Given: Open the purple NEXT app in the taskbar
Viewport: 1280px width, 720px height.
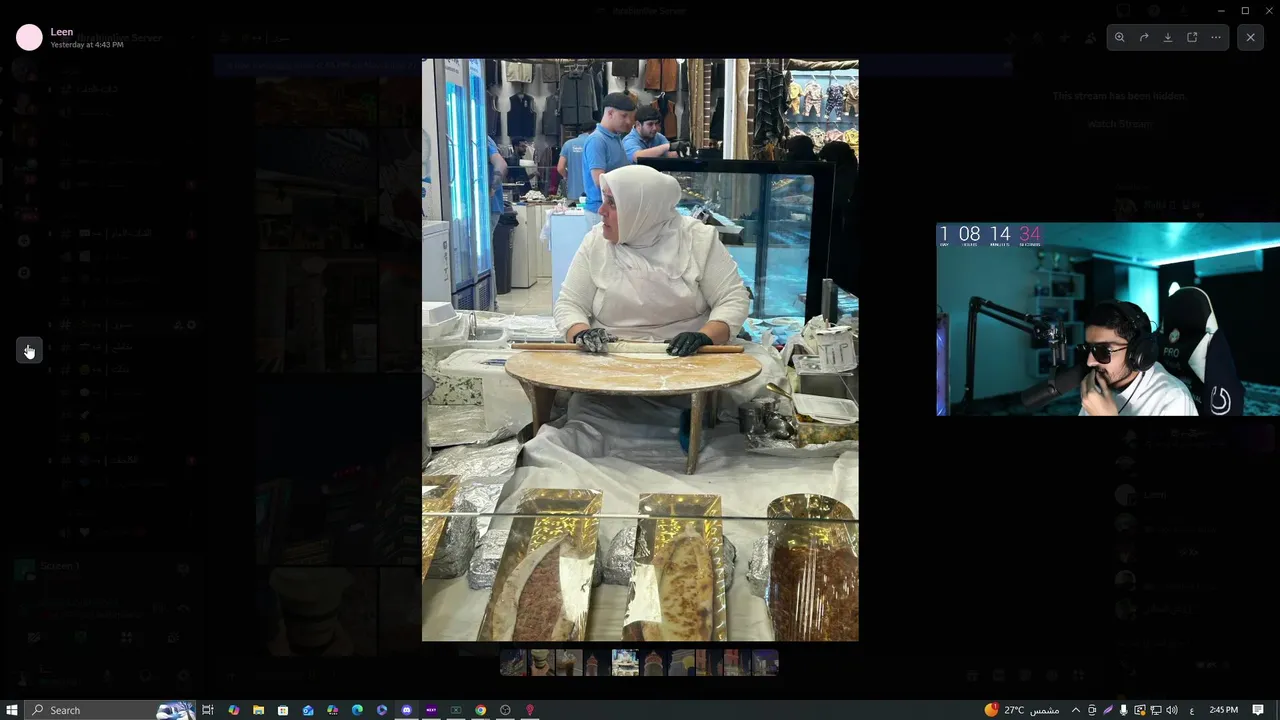Looking at the screenshot, I should tap(431, 710).
